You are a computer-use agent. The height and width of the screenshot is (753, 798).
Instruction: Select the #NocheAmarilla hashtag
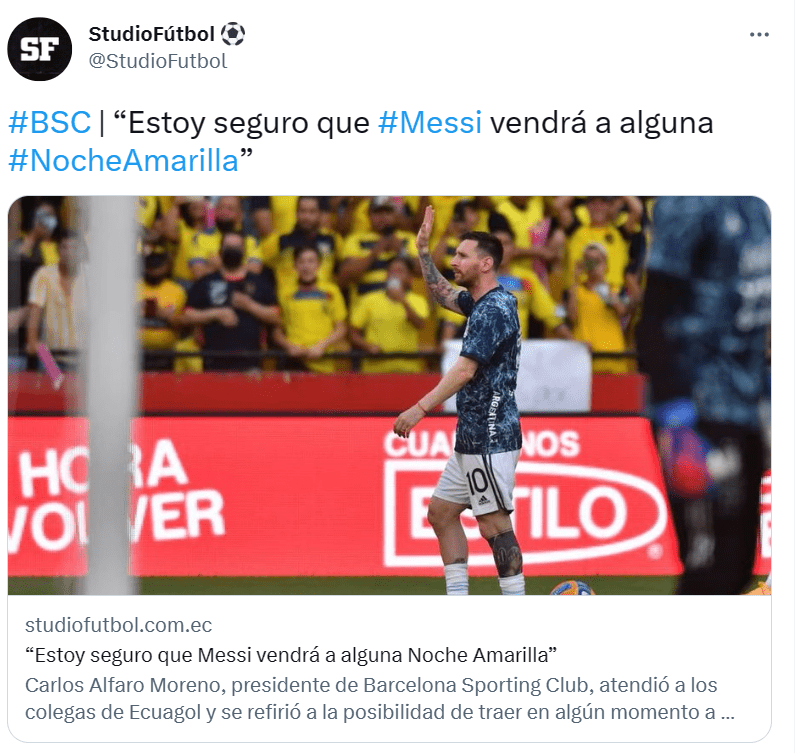124,161
